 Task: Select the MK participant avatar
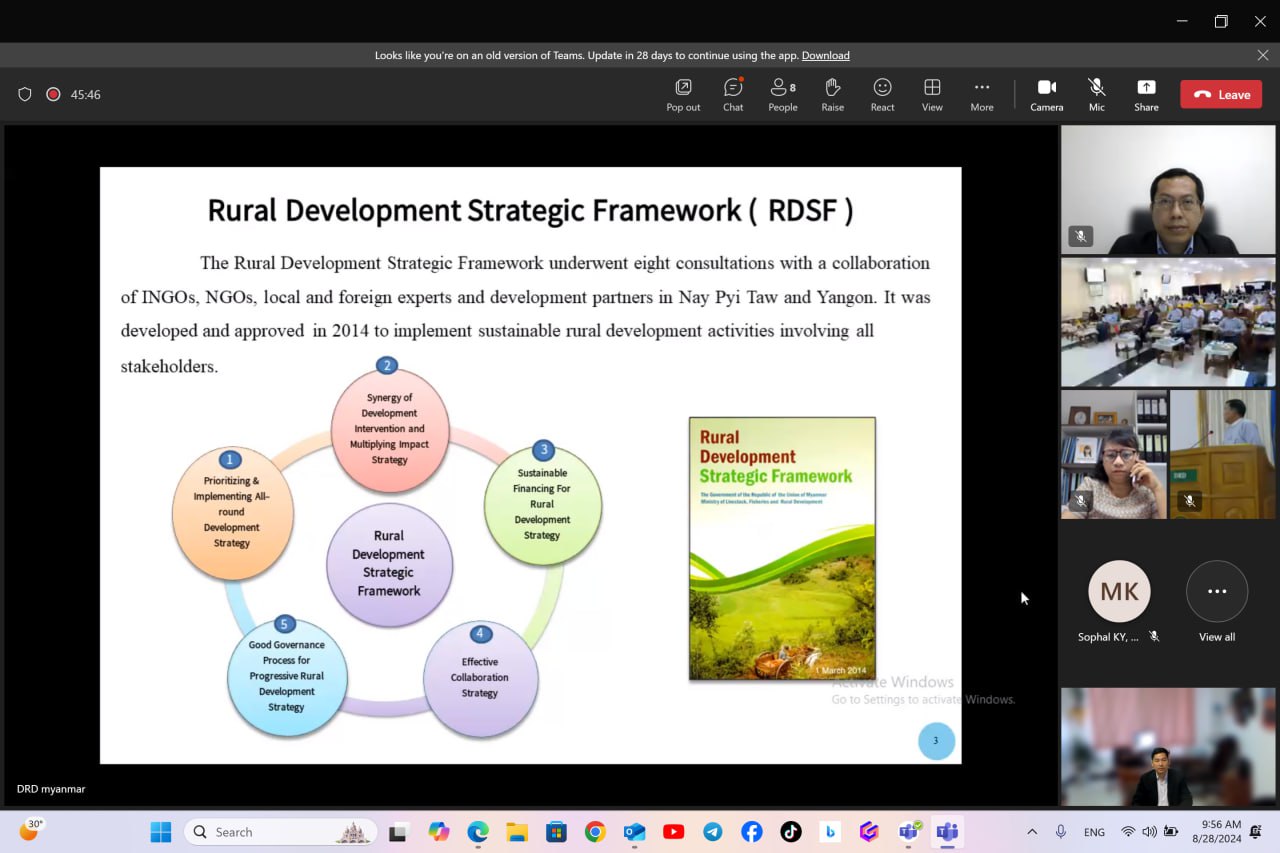click(1119, 592)
